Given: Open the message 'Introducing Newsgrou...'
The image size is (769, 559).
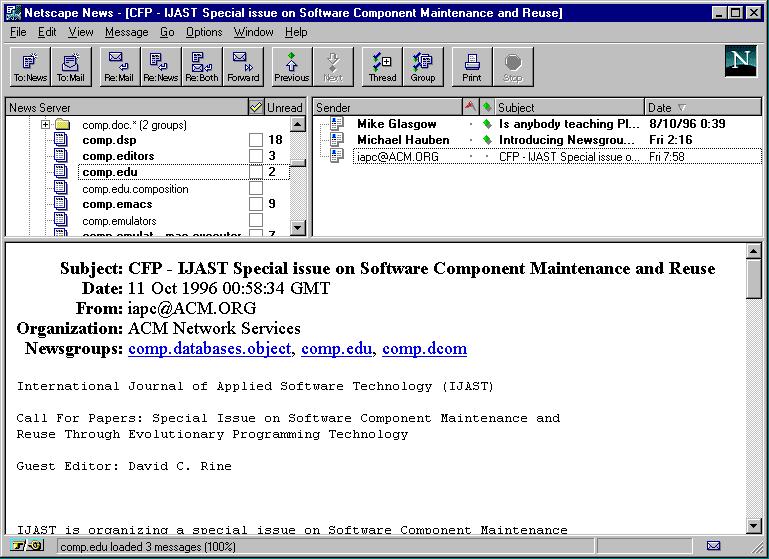Looking at the screenshot, I should pos(566,140).
